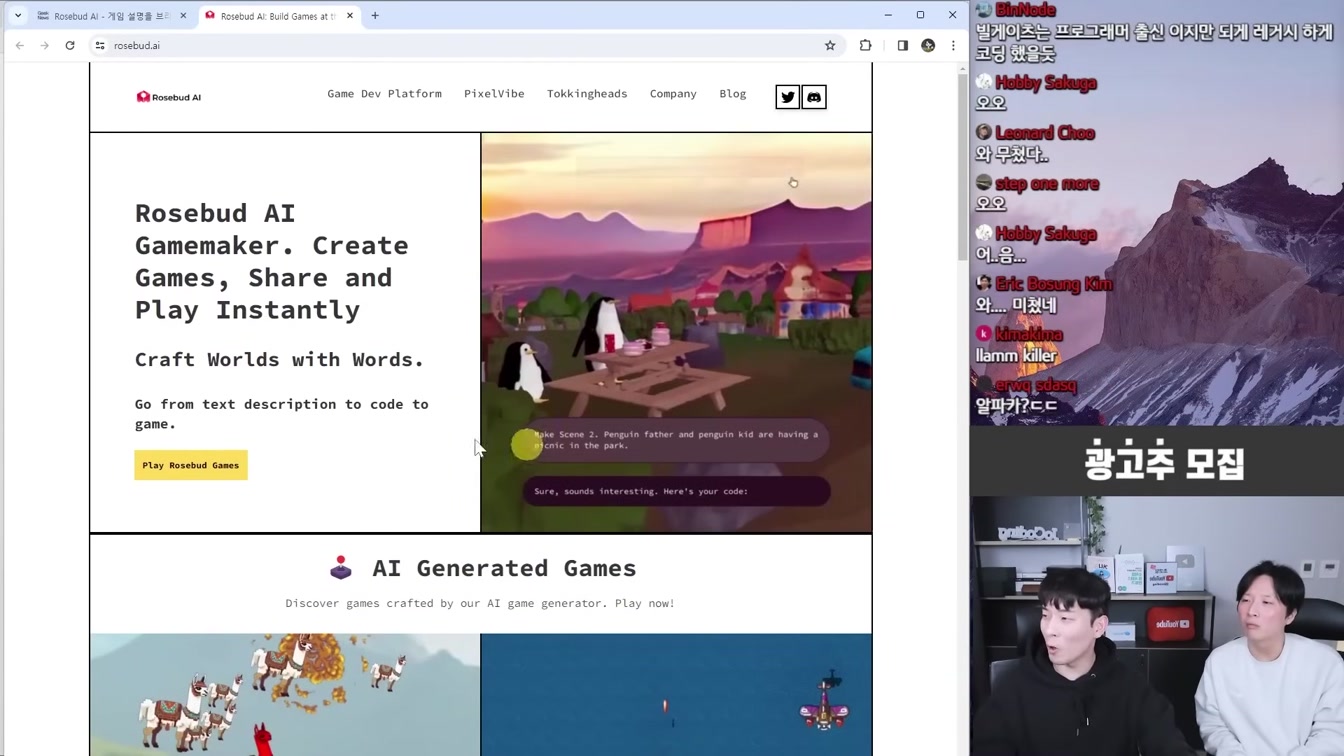1344x756 pixels.
Task: Switch to first Rosebud AI tab
Action: [x=112, y=16]
